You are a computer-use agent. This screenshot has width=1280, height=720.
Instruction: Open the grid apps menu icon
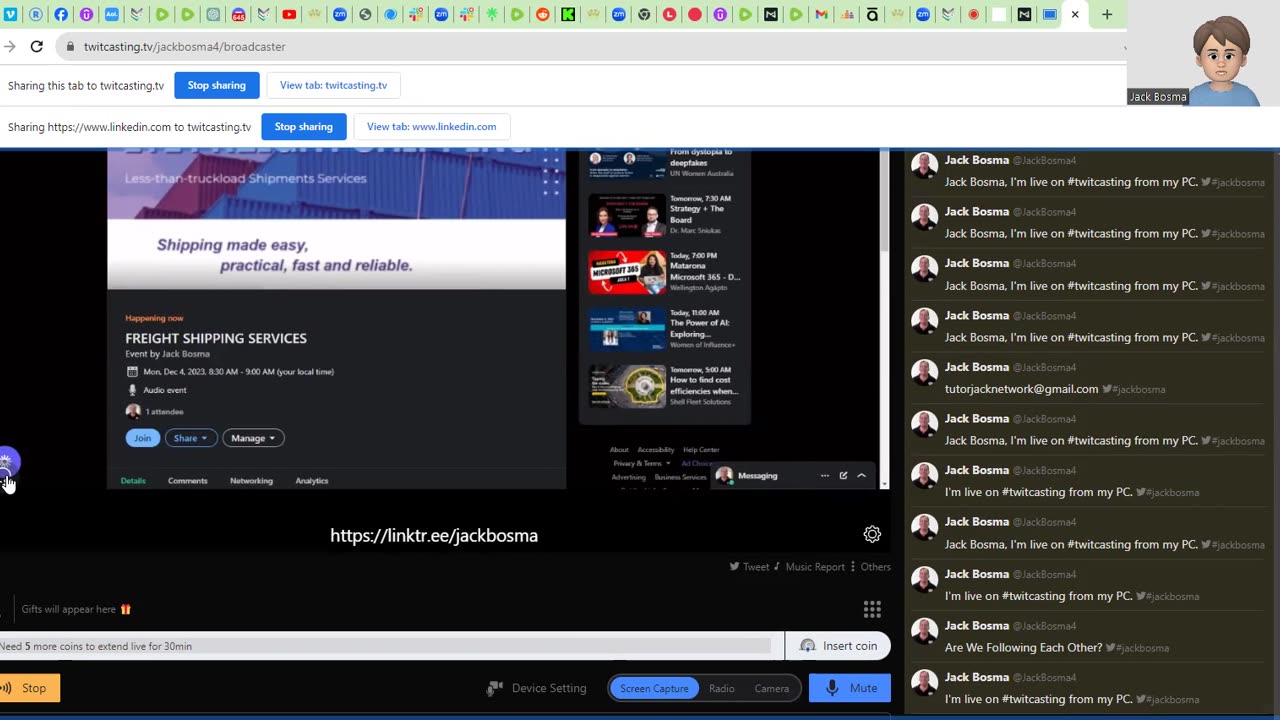click(872, 610)
